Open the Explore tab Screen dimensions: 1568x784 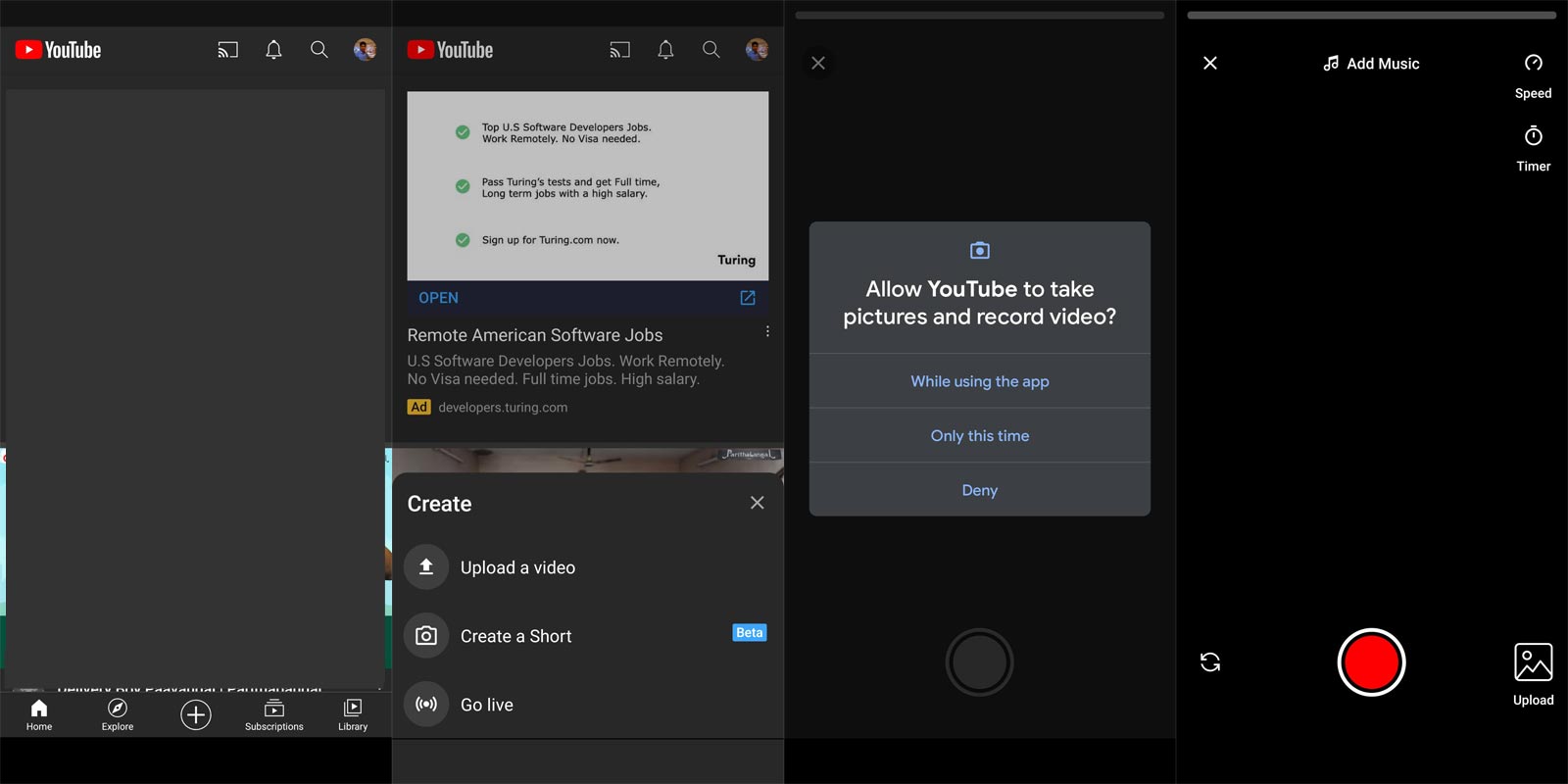click(x=118, y=714)
